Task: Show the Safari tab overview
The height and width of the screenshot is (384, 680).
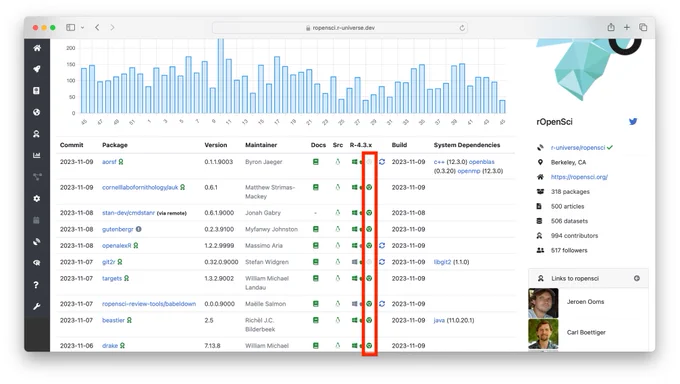Action: (x=643, y=27)
